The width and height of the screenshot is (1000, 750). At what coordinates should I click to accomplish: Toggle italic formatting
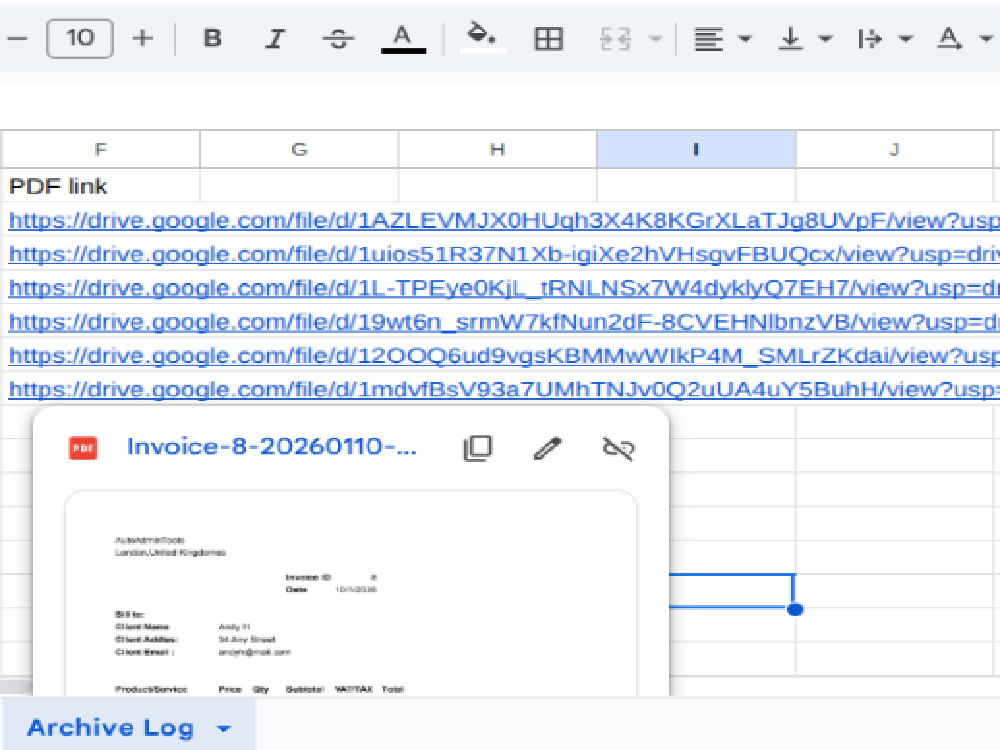pos(275,38)
